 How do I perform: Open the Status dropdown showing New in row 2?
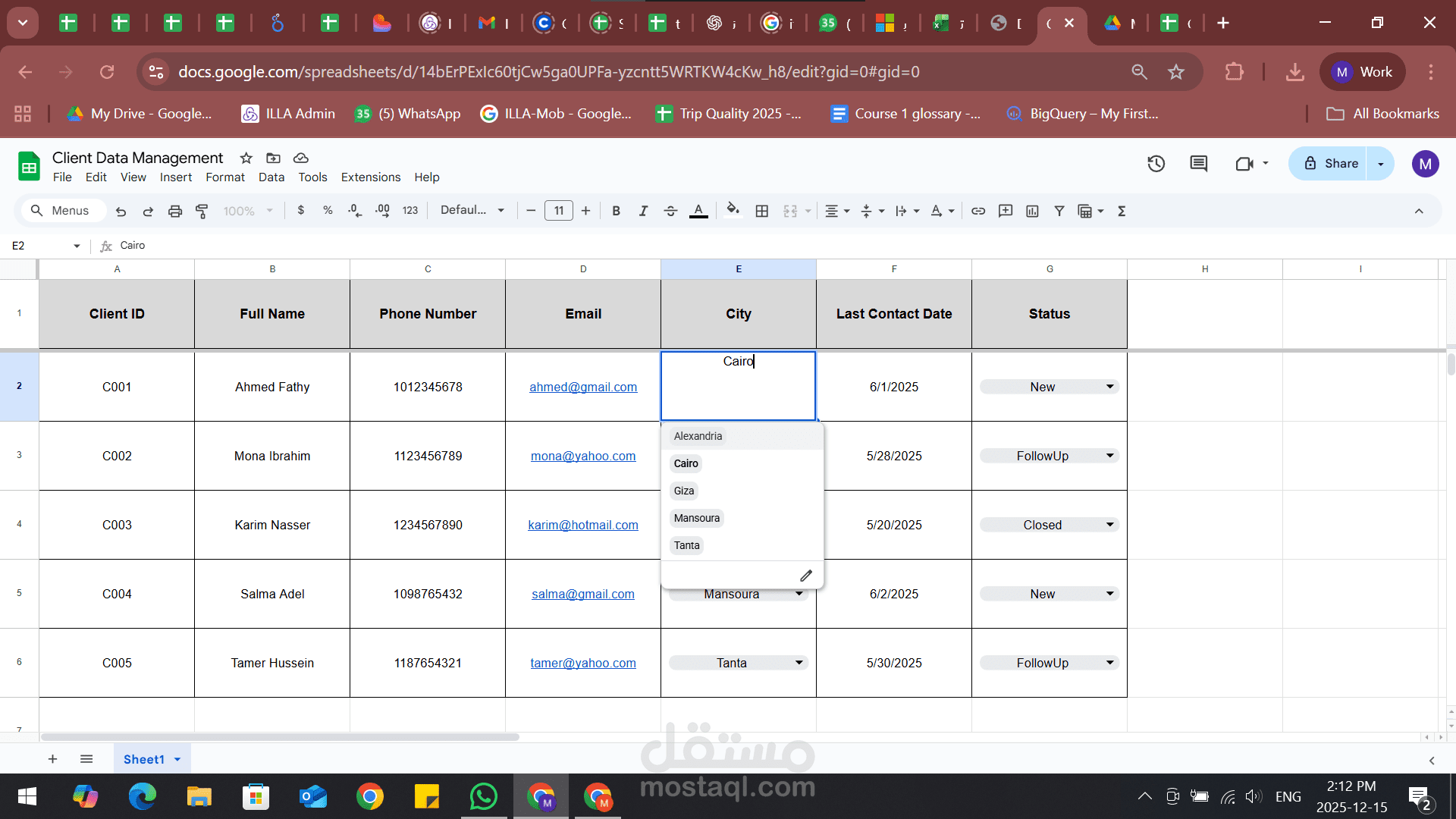point(1109,387)
